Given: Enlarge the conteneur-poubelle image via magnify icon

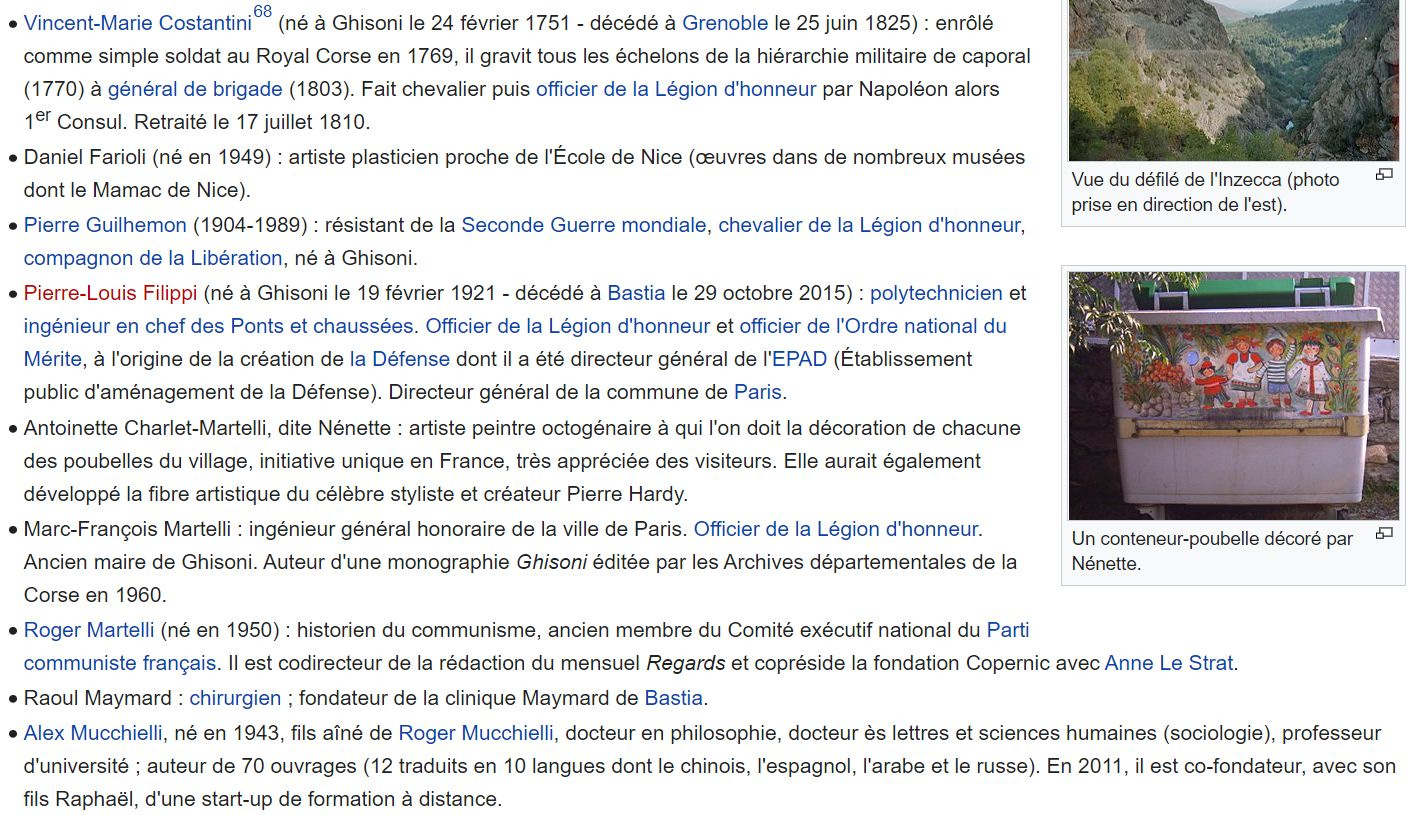Looking at the screenshot, I should pyautogui.click(x=1384, y=533).
